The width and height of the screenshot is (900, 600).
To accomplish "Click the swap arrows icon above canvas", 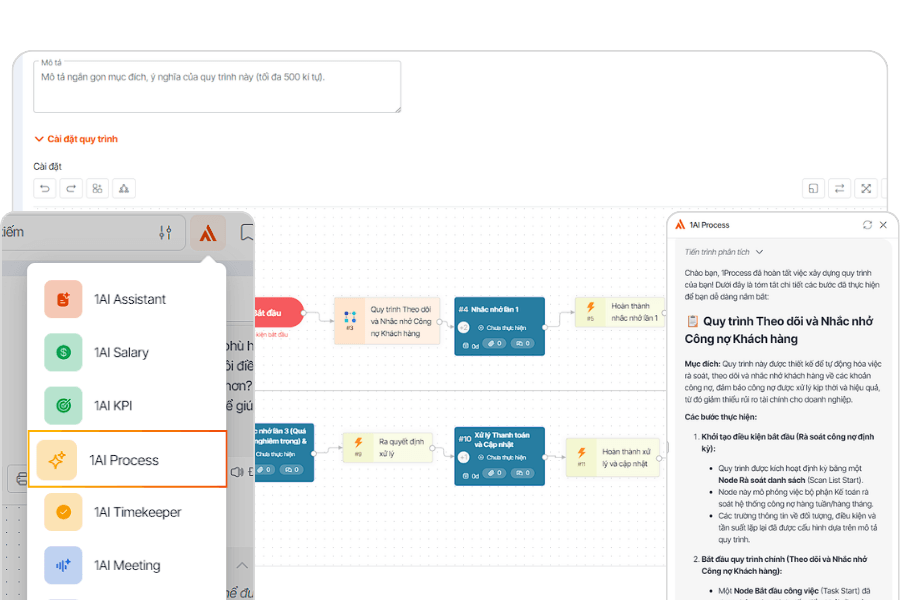I will tap(840, 188).
